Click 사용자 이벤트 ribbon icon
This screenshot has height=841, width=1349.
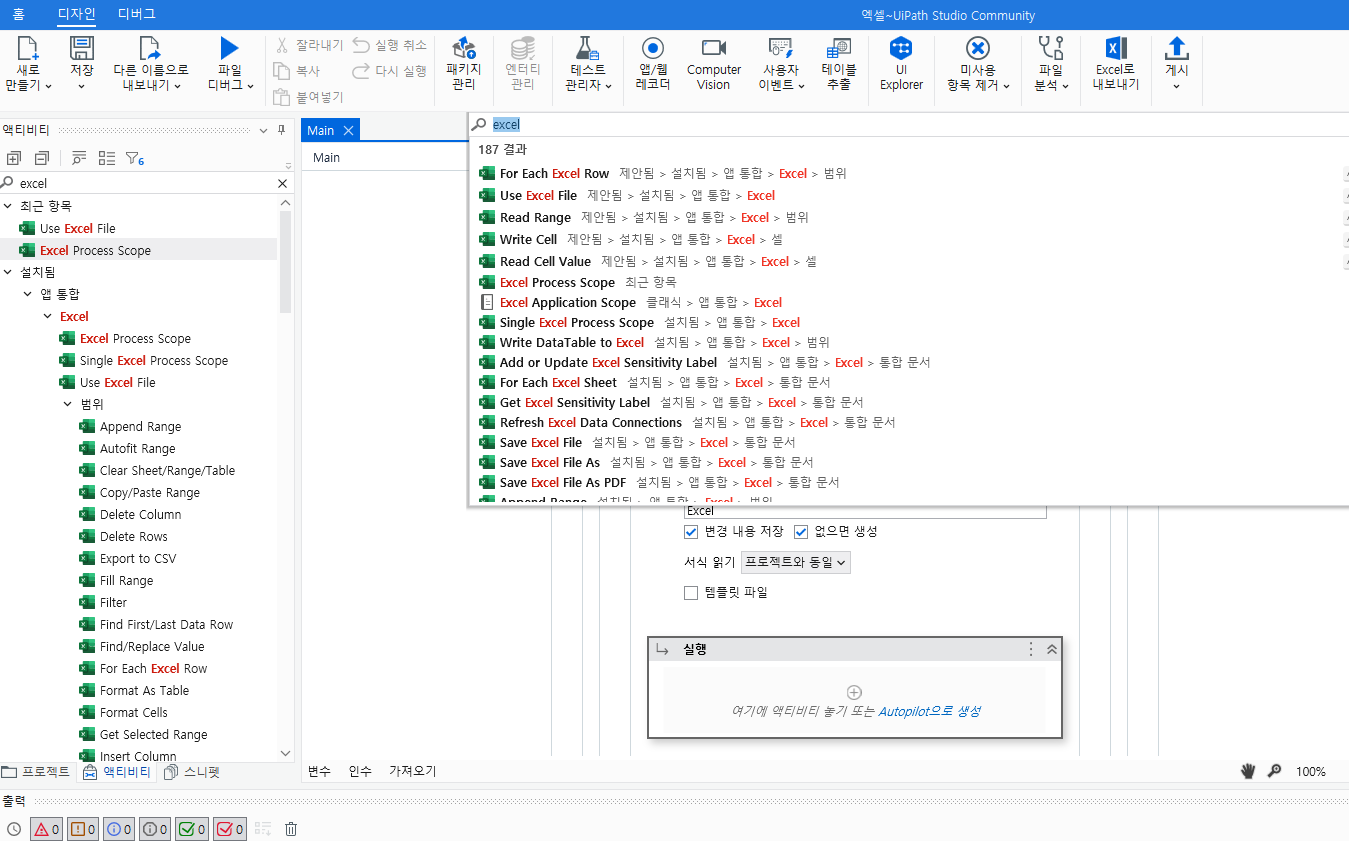pyautogui.click(x=780, y=48)
